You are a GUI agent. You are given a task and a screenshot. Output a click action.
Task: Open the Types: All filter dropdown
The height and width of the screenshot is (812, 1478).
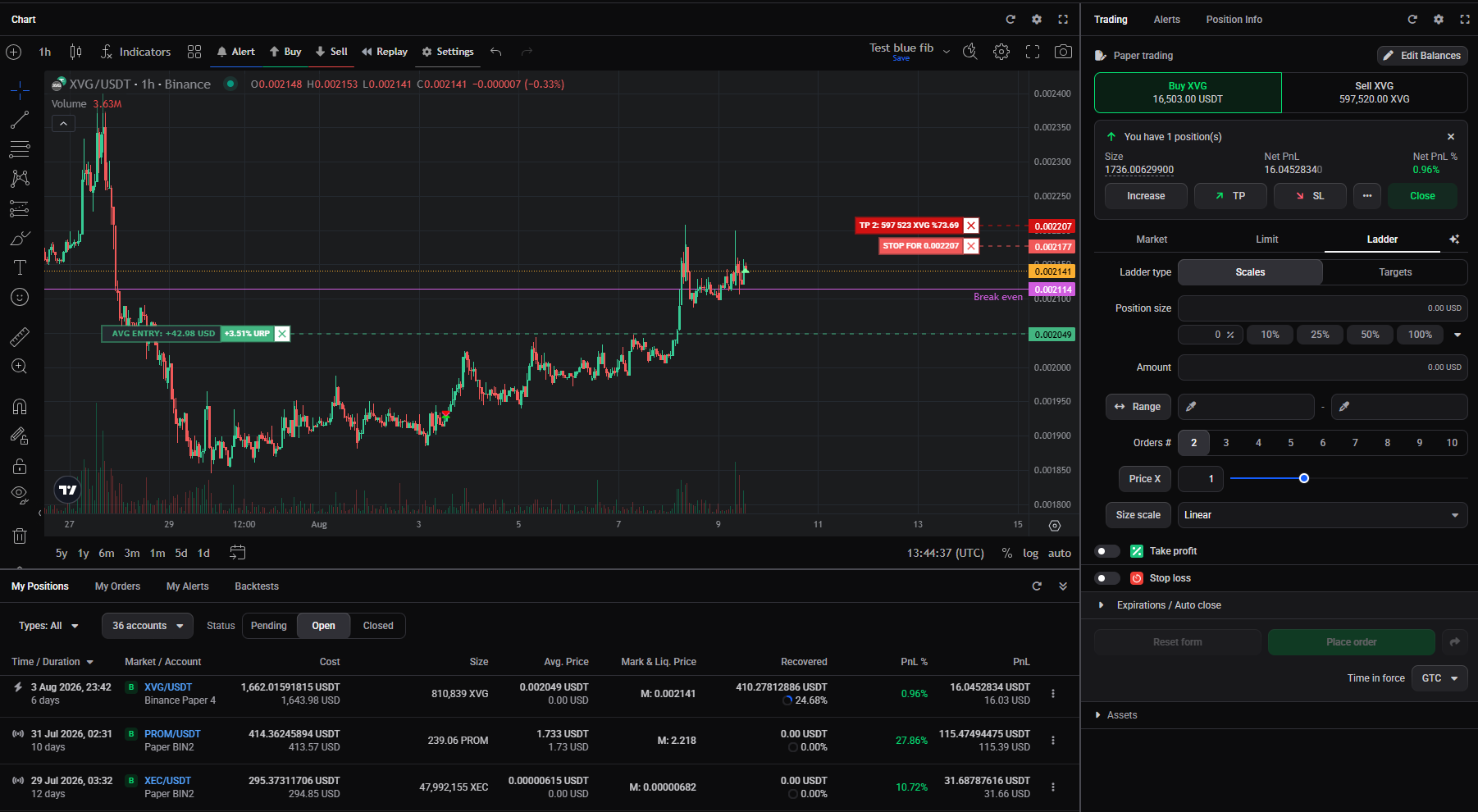pyautogui.click(x=48, y=626)
